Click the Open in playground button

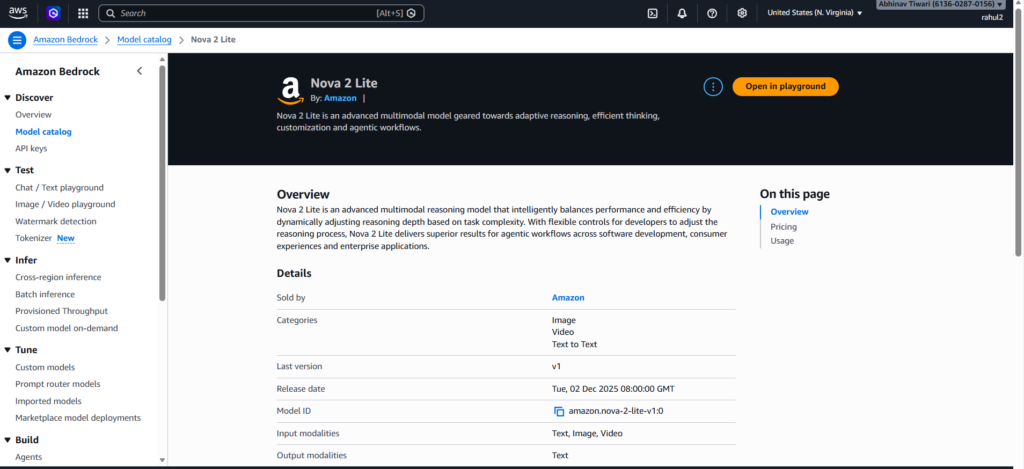click(785, 87)
